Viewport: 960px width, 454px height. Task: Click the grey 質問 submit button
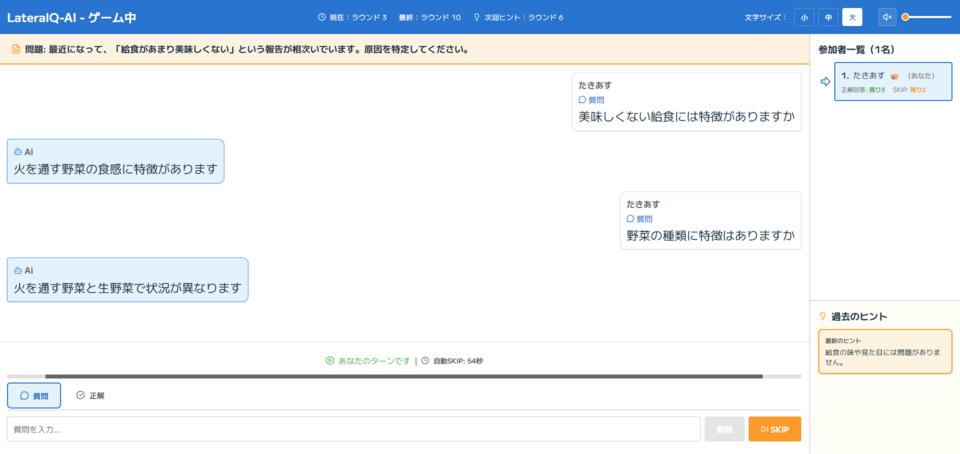click(x=723, y=429)
